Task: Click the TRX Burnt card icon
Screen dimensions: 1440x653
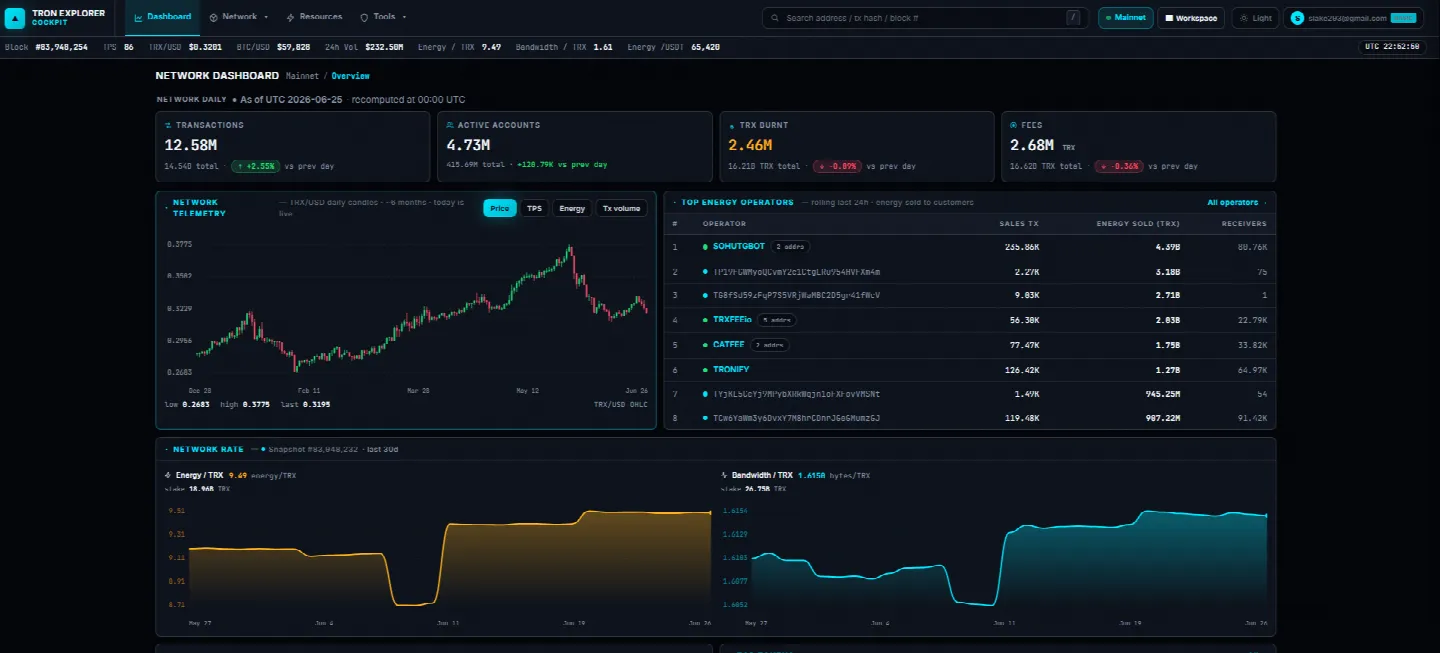Action: (x=732, y=125)
